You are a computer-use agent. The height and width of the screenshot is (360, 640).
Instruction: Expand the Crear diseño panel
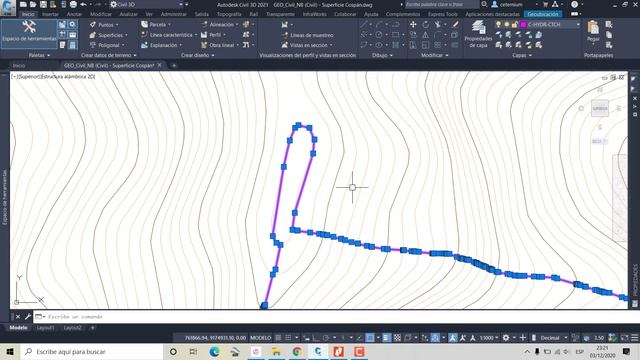coord(213,55)
